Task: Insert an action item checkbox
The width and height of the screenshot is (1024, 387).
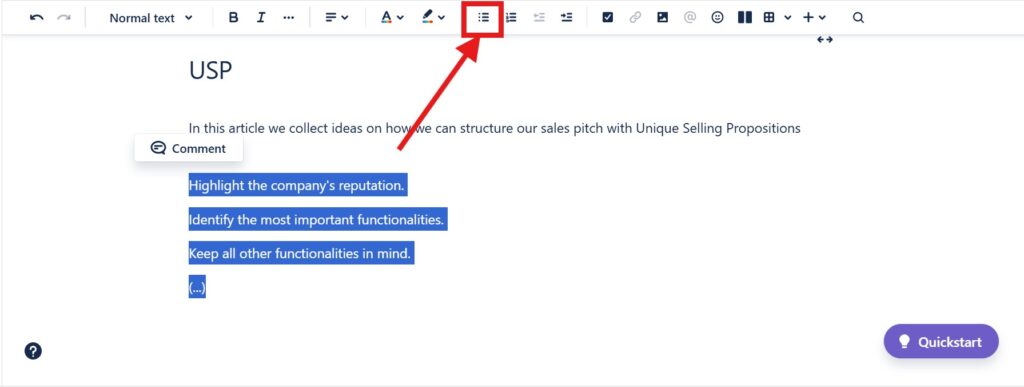Action: click(607, 18)
